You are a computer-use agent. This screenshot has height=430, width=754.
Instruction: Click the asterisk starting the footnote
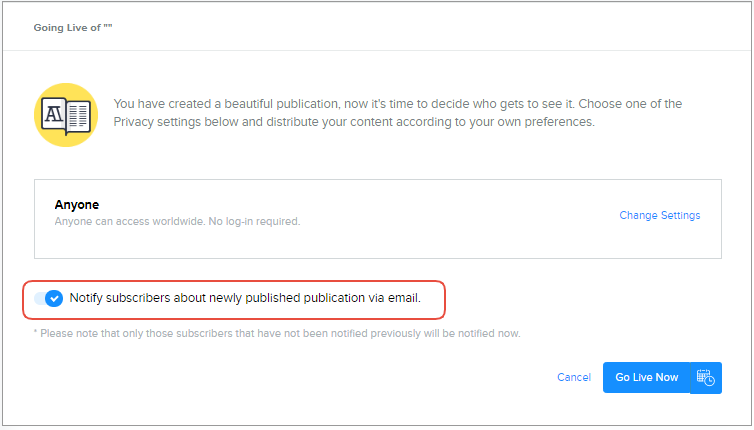(35, 333)
